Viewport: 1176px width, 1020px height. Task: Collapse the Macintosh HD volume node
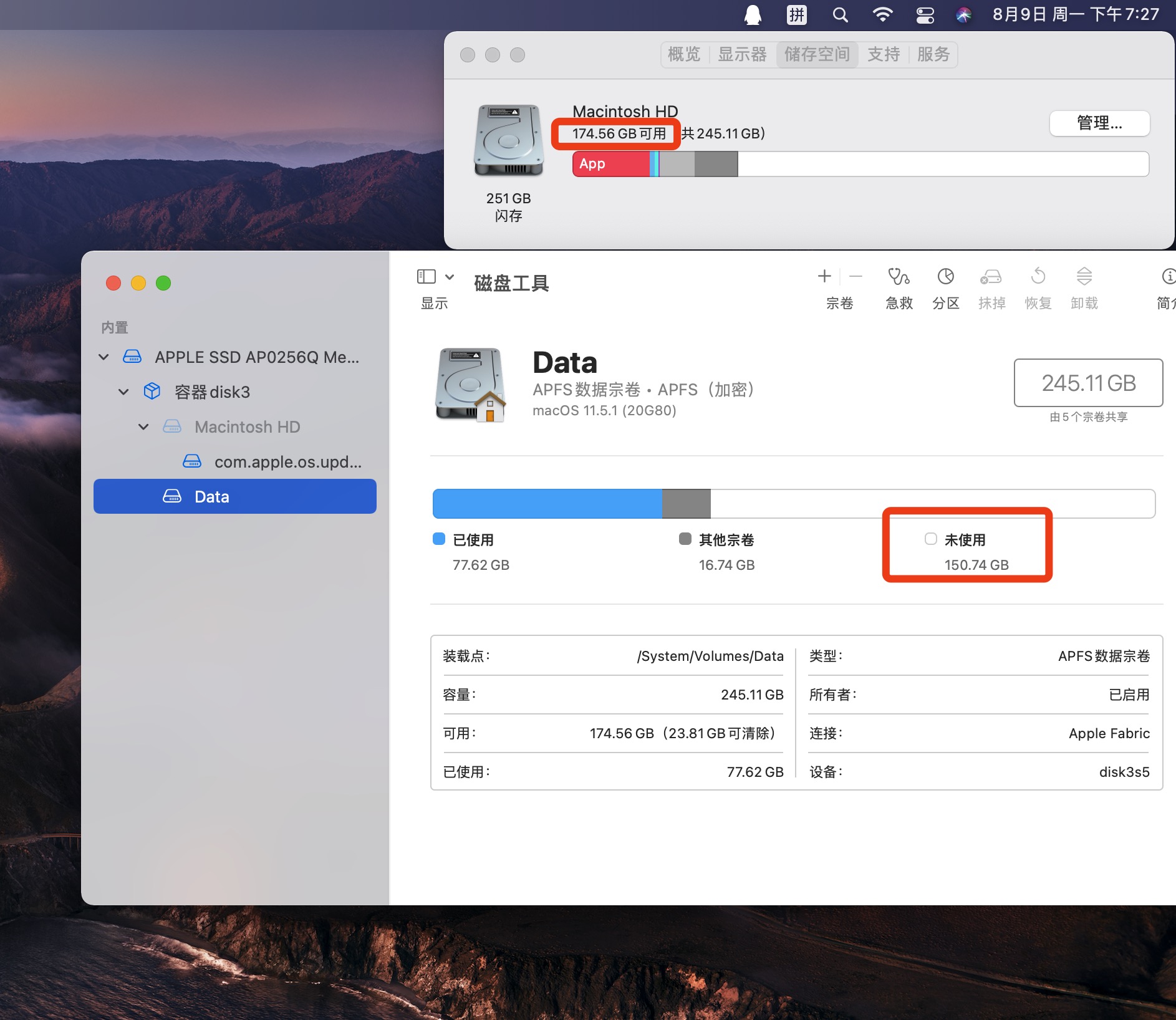tap(143, 427)
